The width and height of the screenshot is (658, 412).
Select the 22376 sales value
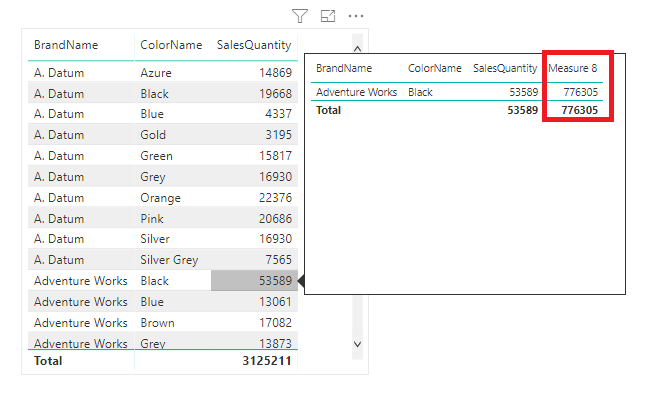[x=275, y=198]
